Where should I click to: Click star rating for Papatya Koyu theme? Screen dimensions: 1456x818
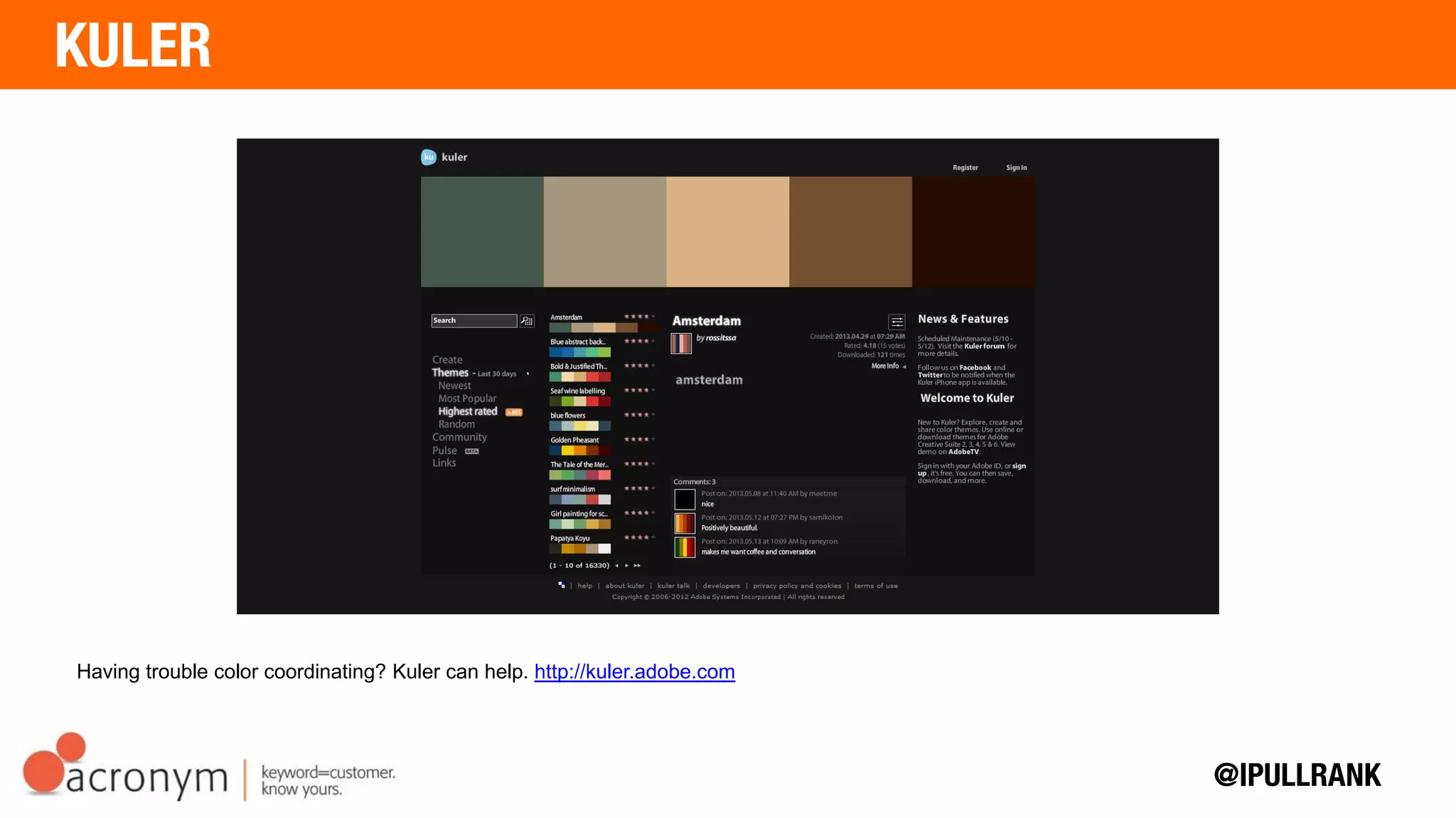pyautogui.click(x=639, y=537)
